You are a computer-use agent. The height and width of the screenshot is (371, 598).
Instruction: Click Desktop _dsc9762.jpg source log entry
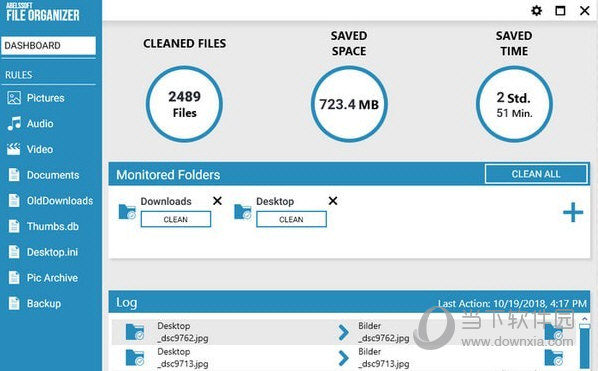pyautogui.click(x=183, y=332)
